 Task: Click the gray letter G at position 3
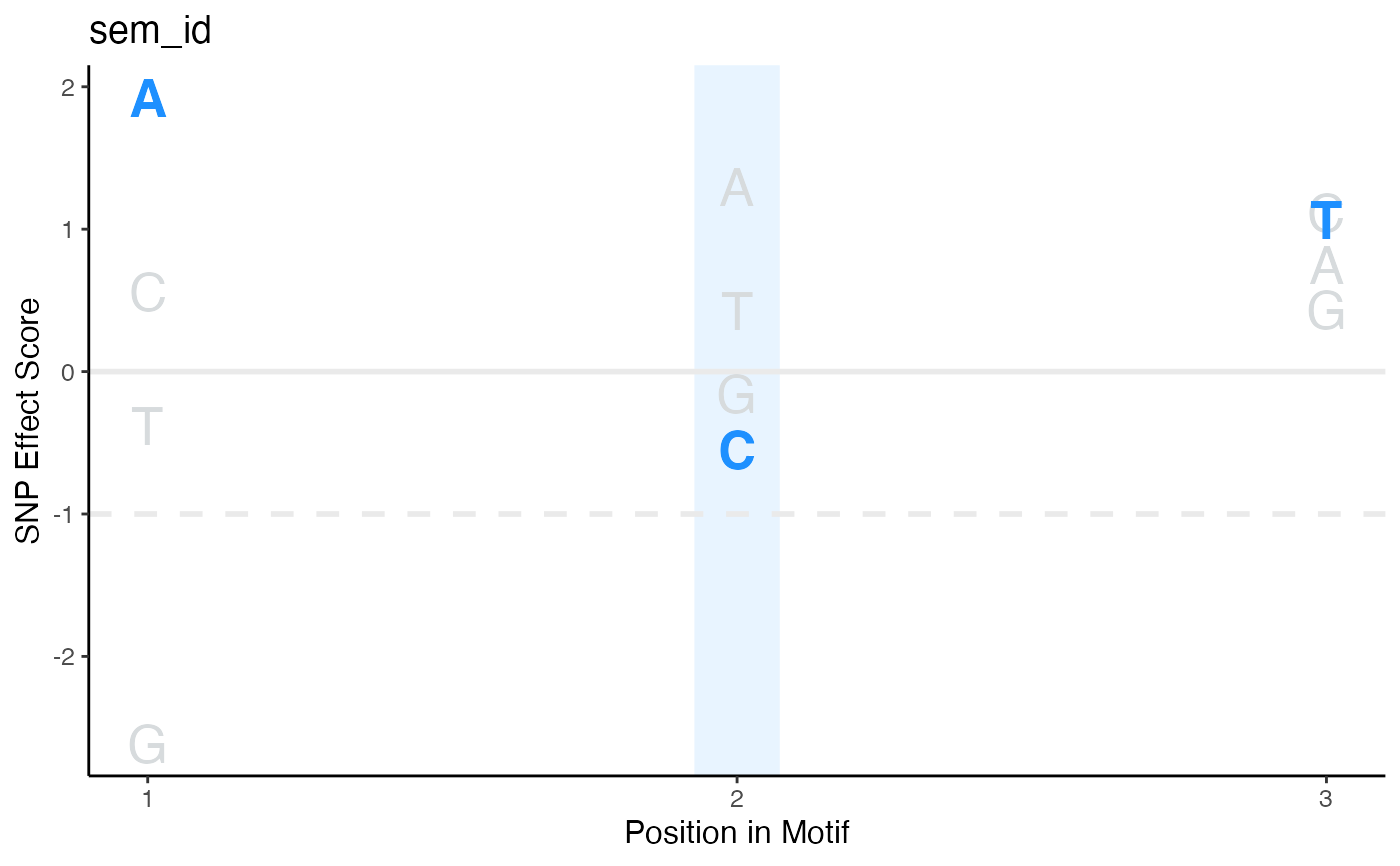click(x=1326, y=311)
